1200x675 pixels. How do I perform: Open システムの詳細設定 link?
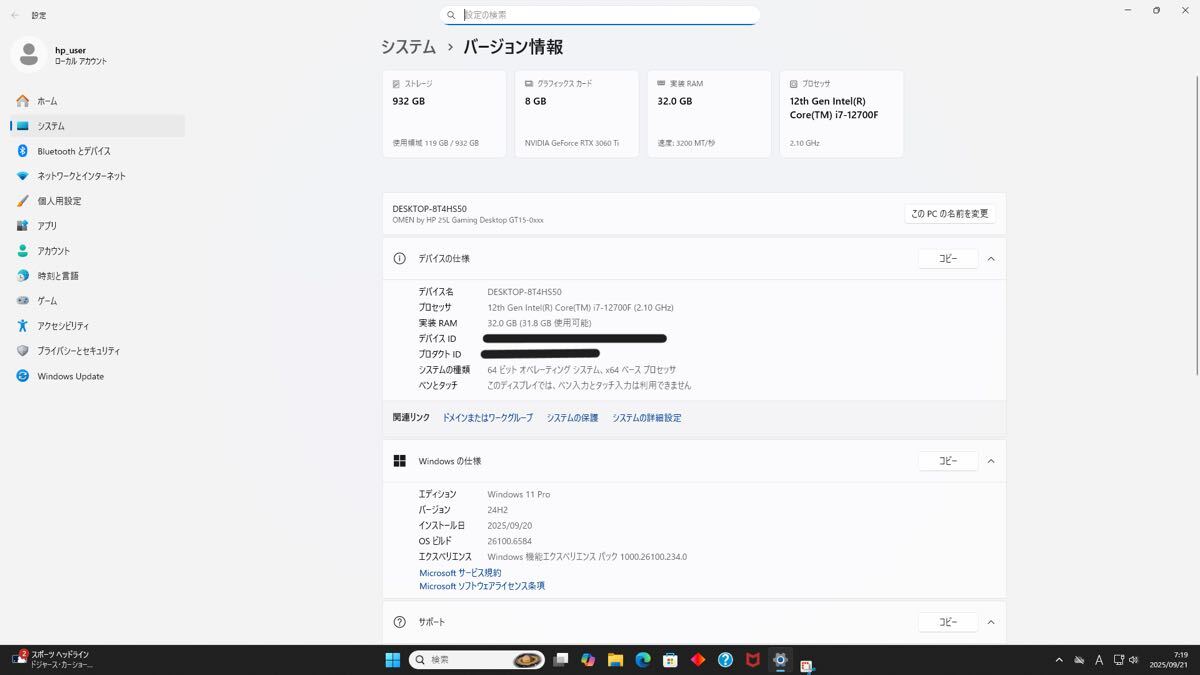647,418
